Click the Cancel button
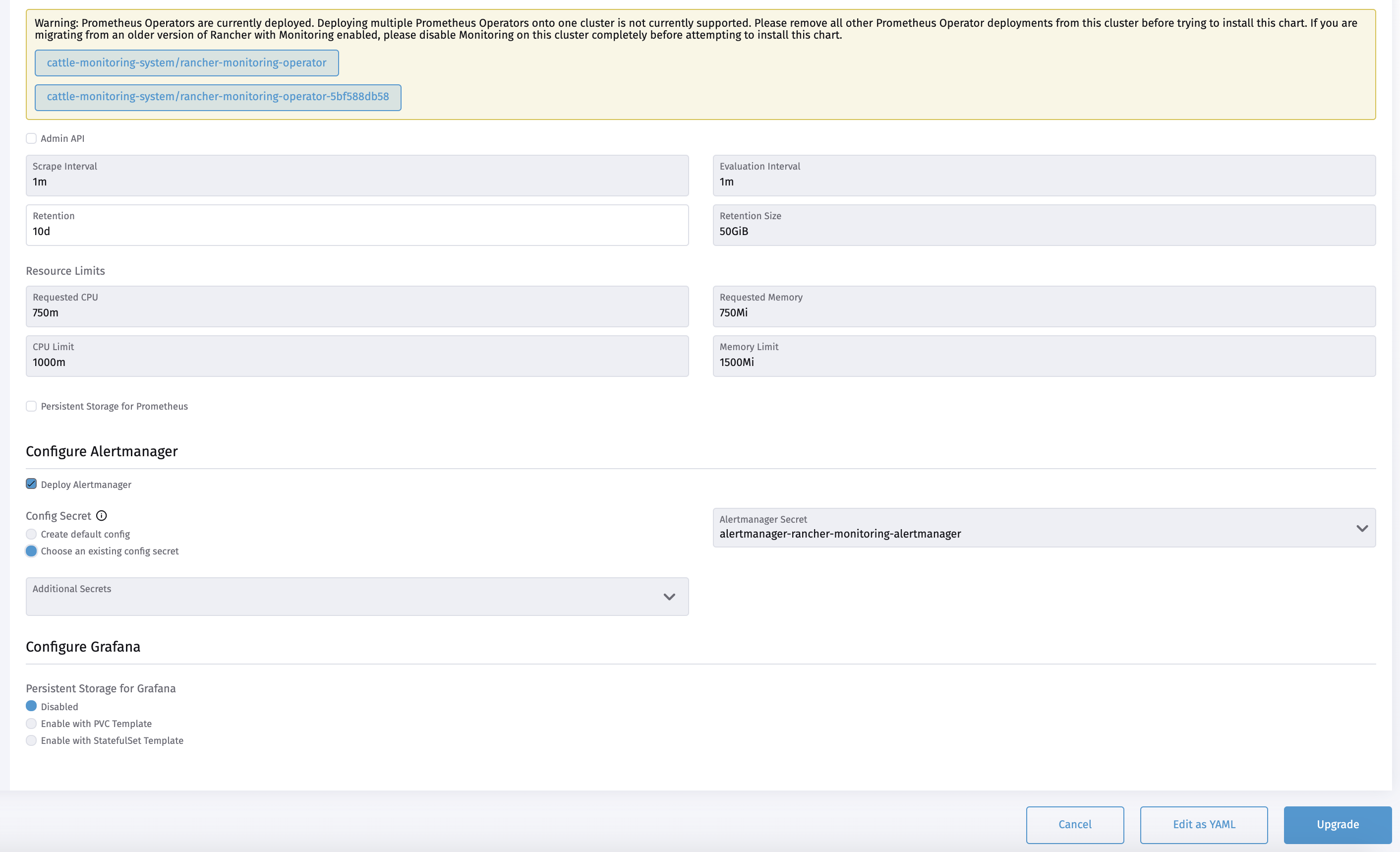 pos(1074,824)
